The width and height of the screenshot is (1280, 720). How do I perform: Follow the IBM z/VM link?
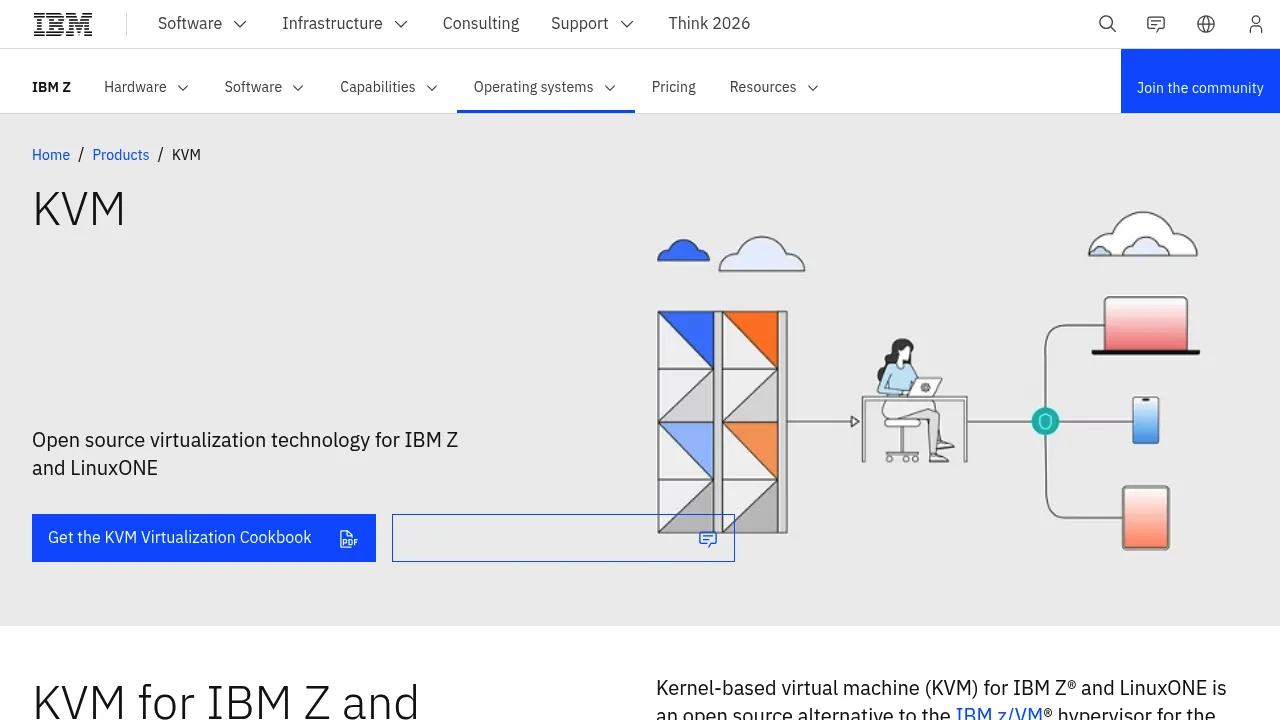(999, 714)
